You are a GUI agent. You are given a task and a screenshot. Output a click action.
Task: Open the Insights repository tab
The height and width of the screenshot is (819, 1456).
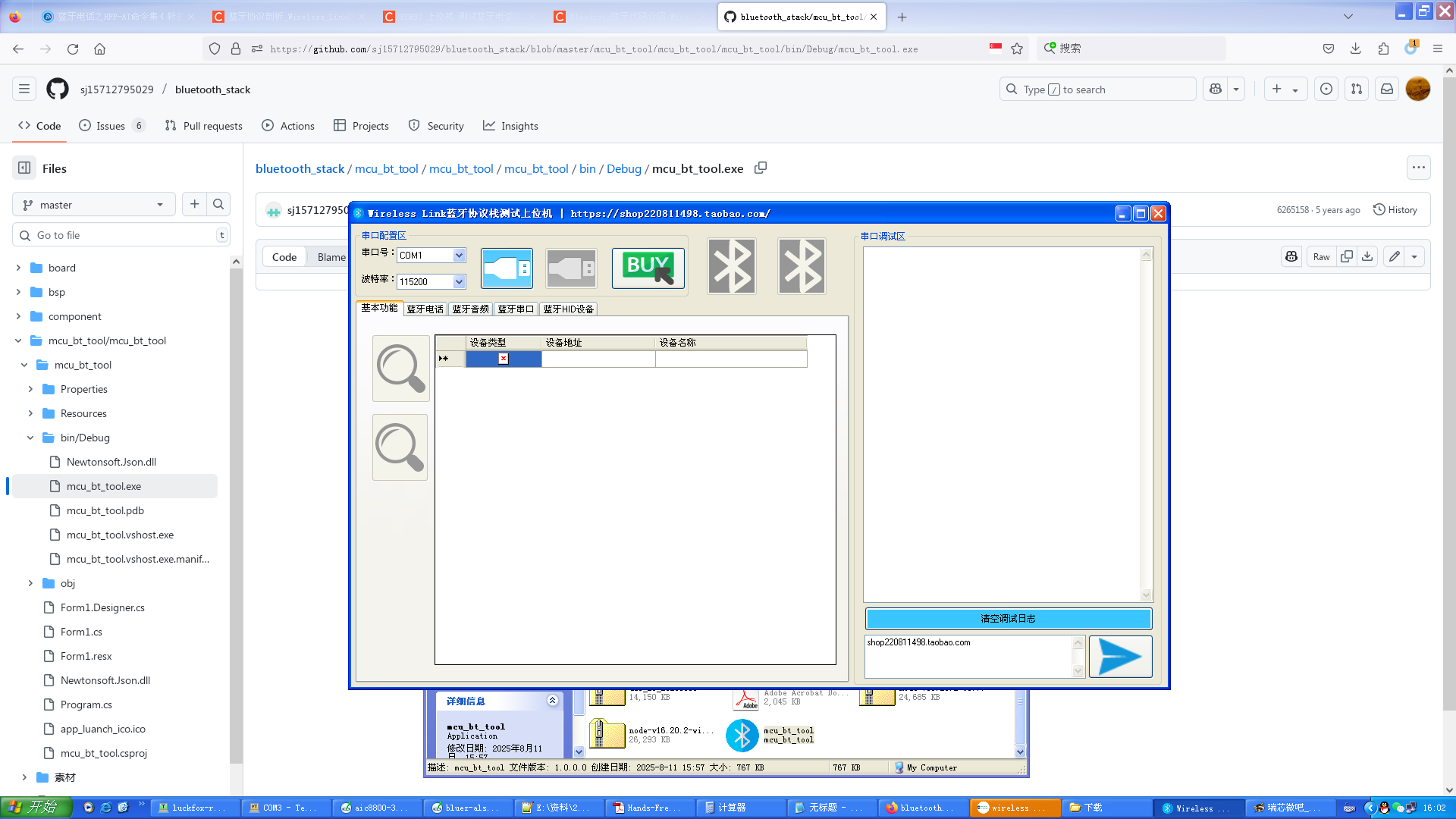510,126
